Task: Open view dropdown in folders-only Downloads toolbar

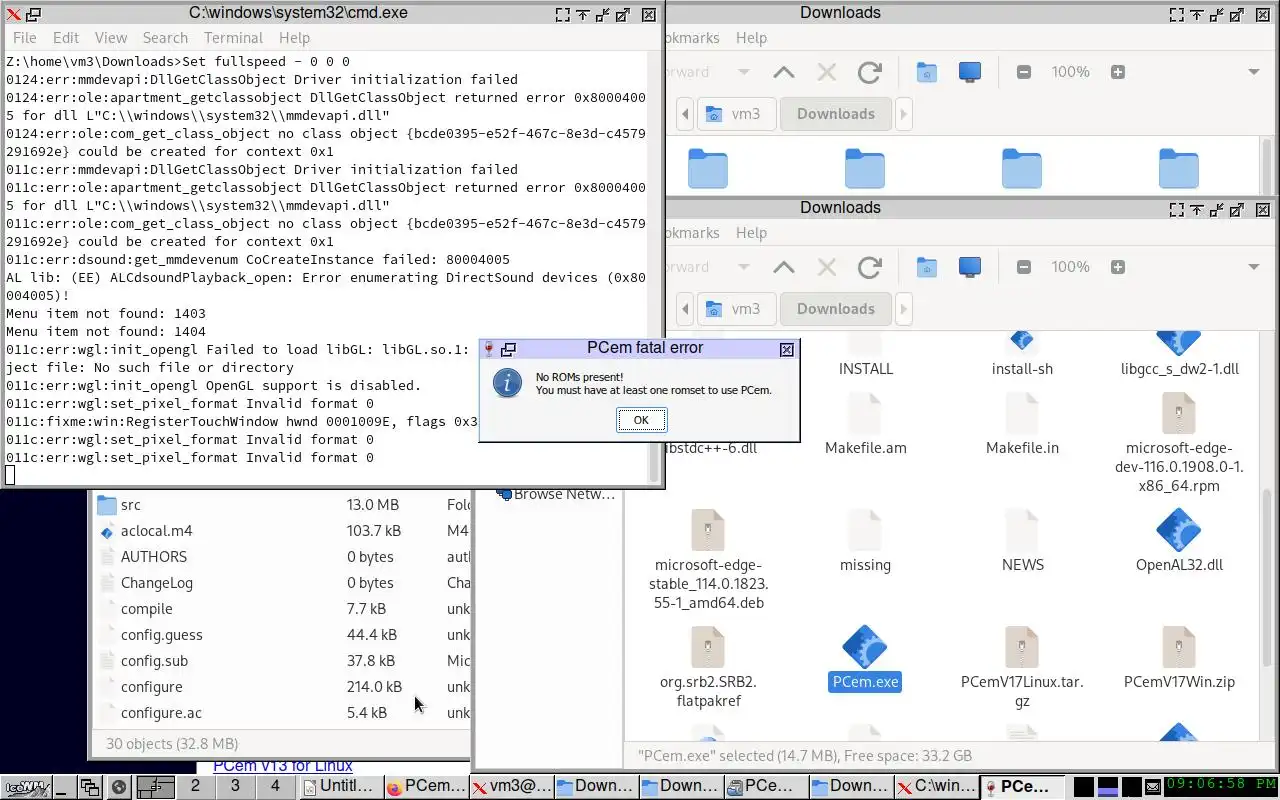Action: click(x=1254, y=72)
